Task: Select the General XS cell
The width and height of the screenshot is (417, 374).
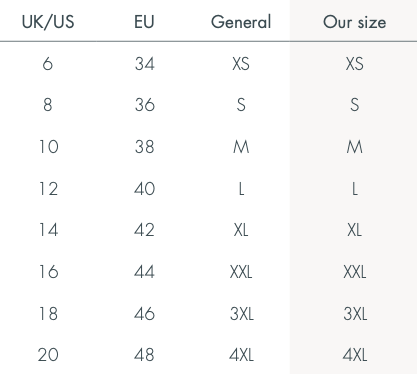Action: [241, 63]
